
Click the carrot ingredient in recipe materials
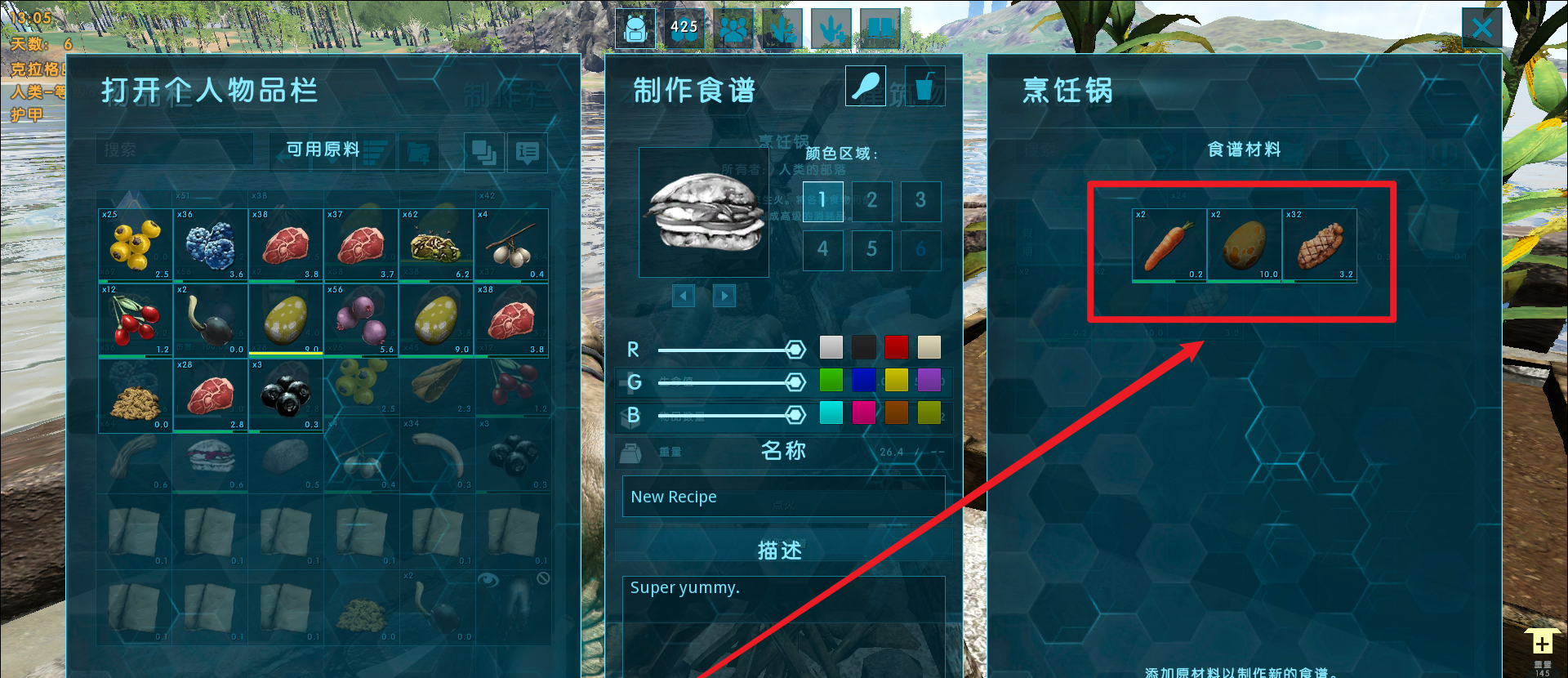(1169, 245)
